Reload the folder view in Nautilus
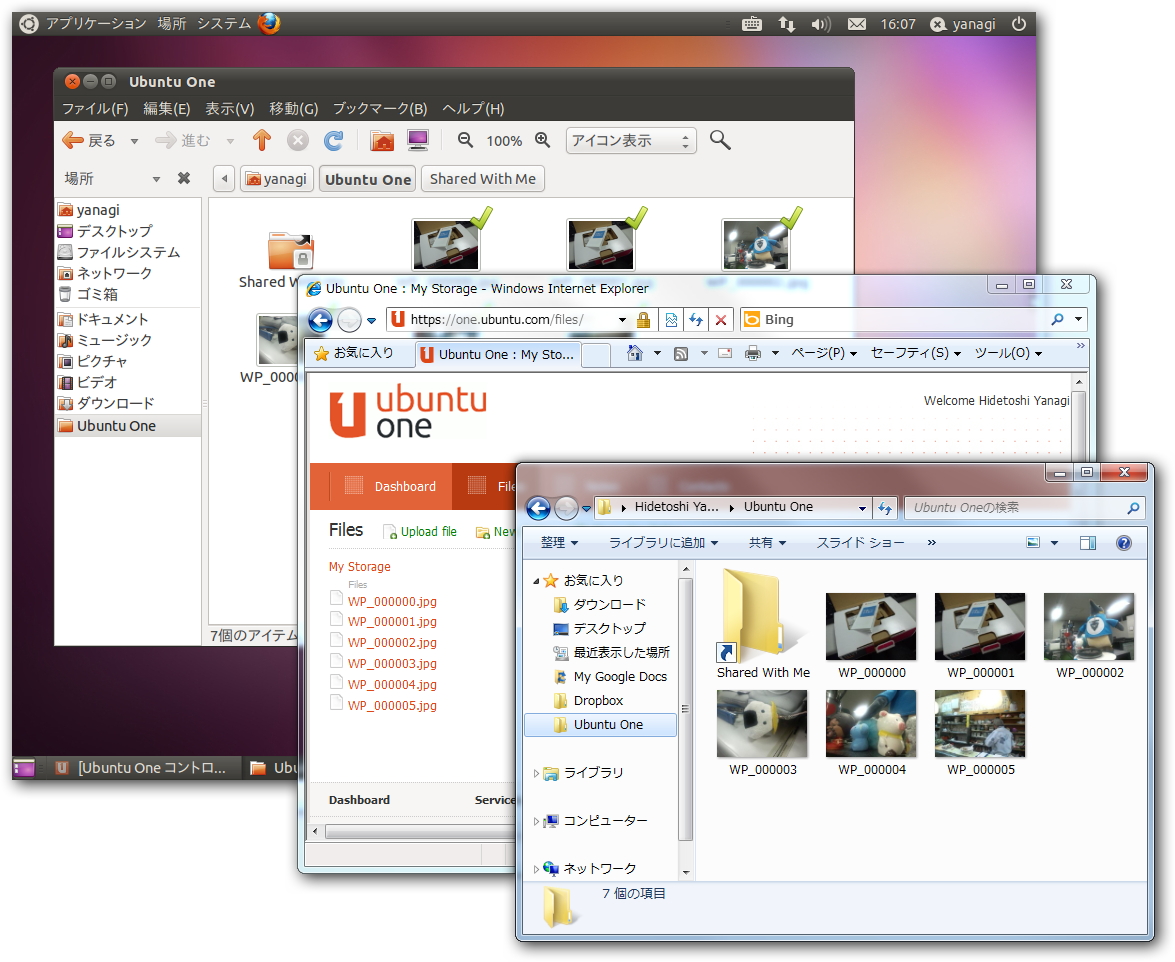Screen dimensions: 1175x962 click(334, 140)
